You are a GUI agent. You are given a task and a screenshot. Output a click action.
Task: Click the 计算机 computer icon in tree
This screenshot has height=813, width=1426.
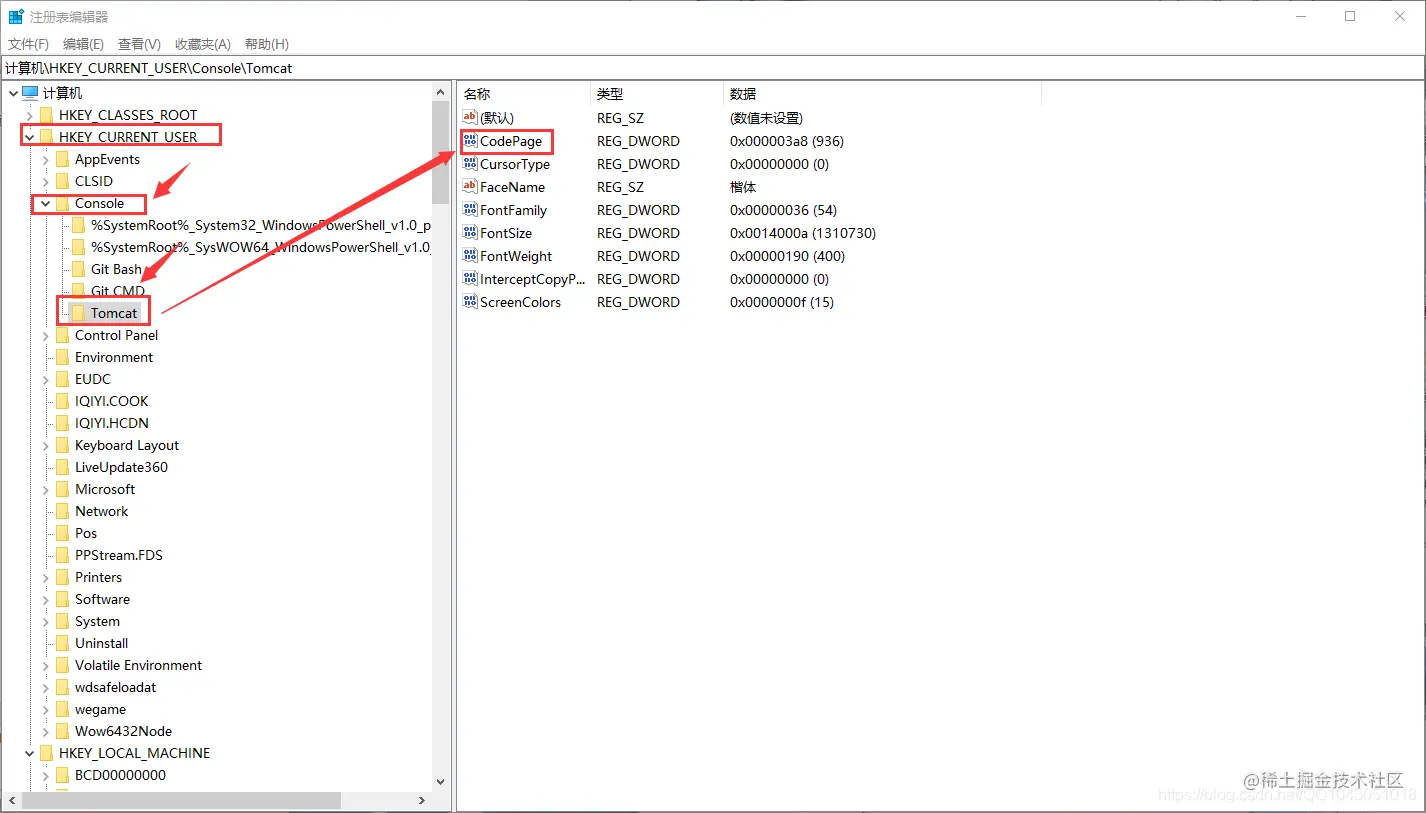click(31, 93)
